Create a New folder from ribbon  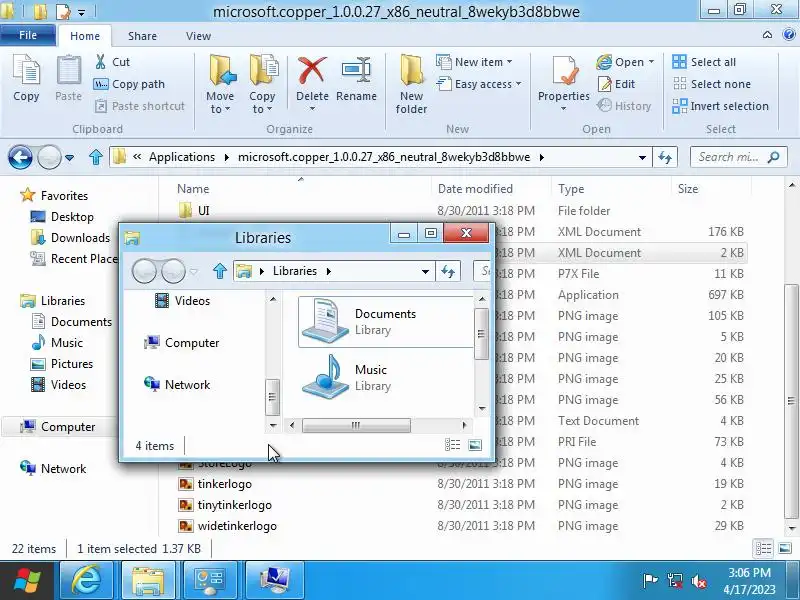[411, 85]
